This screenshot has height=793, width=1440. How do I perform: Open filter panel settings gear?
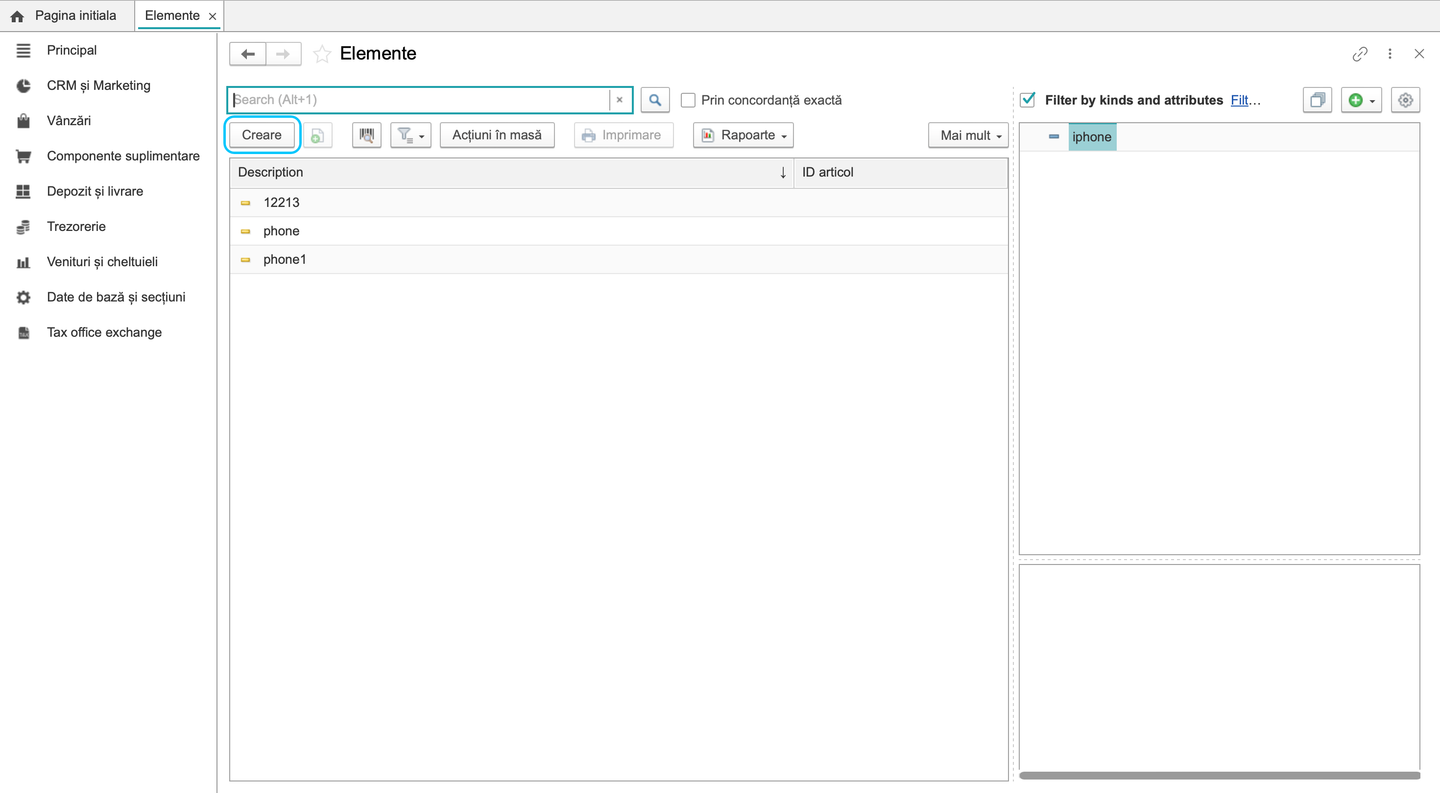[x=1406, y=100]
